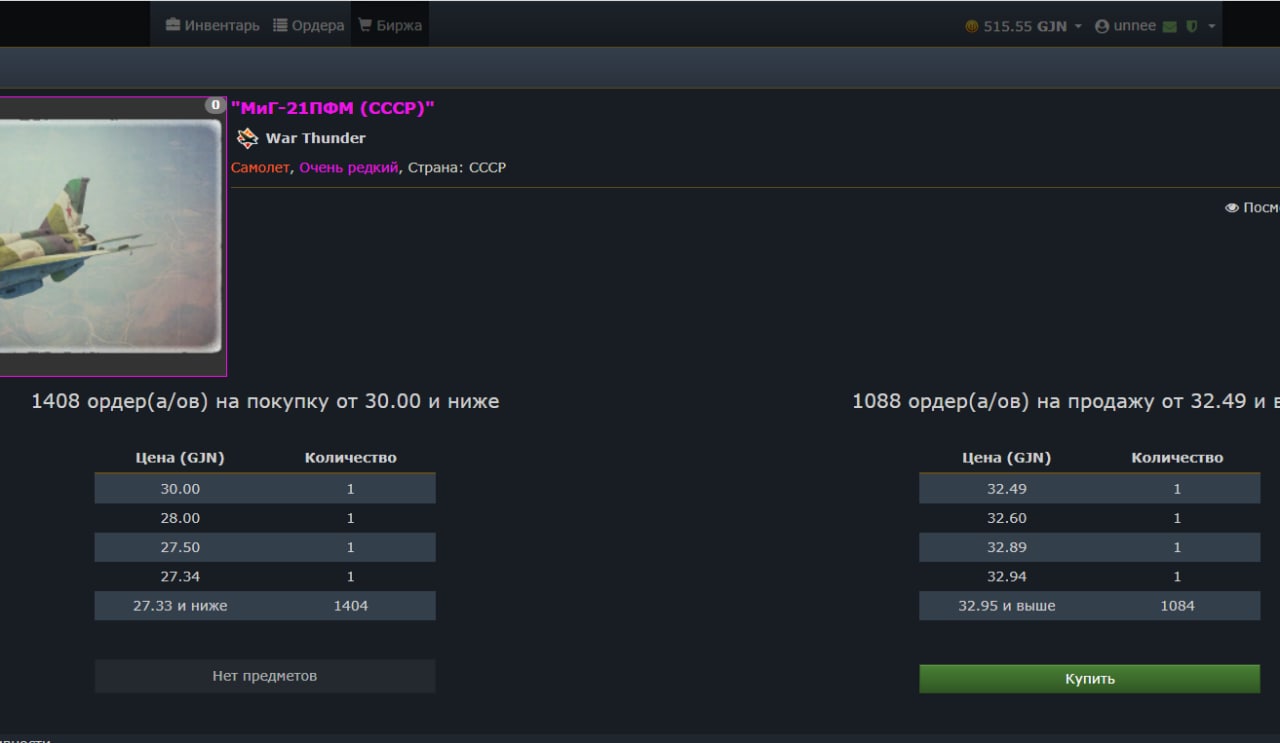
Task: Click the buy table Количество header
Action: (x=351, y=458)
